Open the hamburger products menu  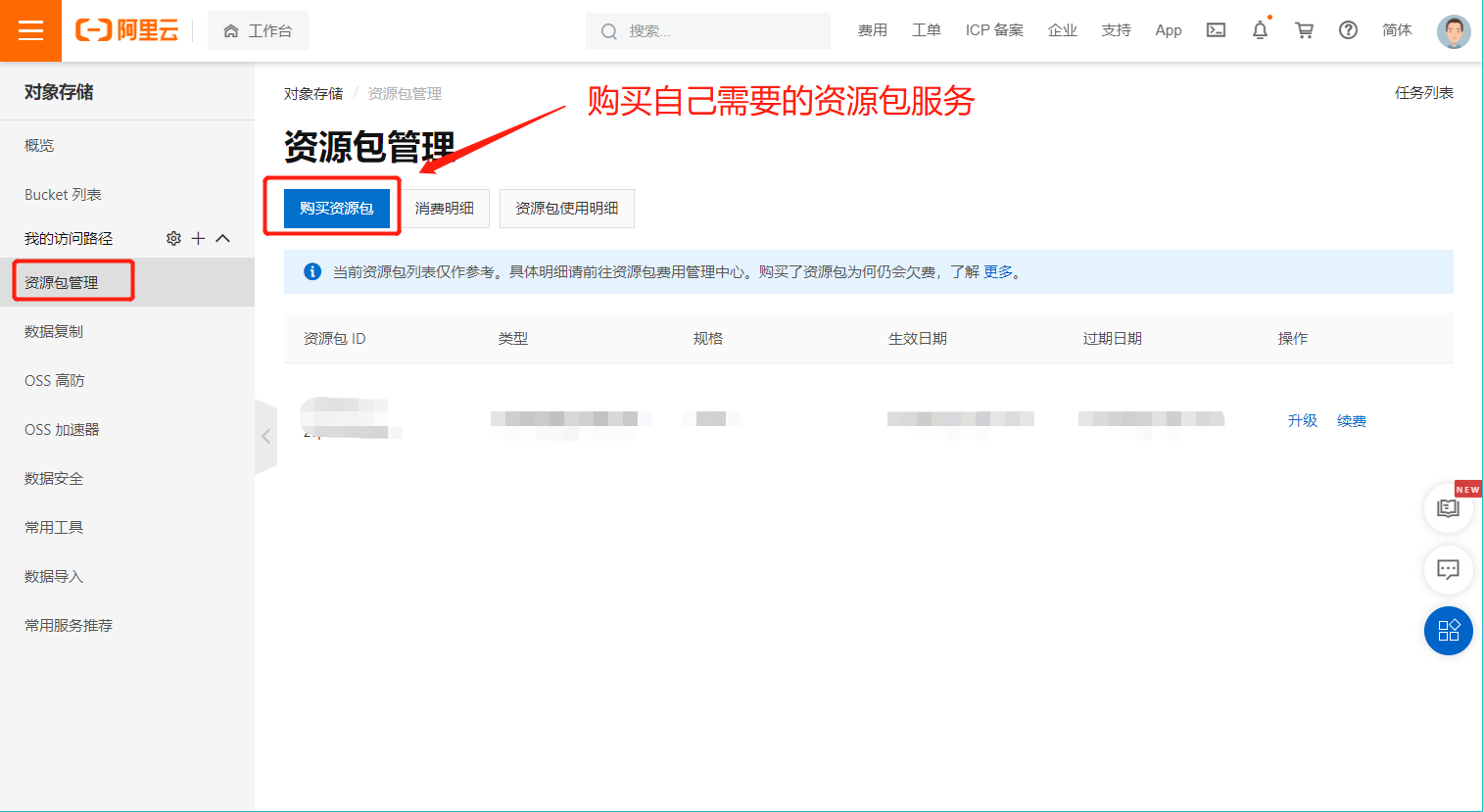[30, 30]
